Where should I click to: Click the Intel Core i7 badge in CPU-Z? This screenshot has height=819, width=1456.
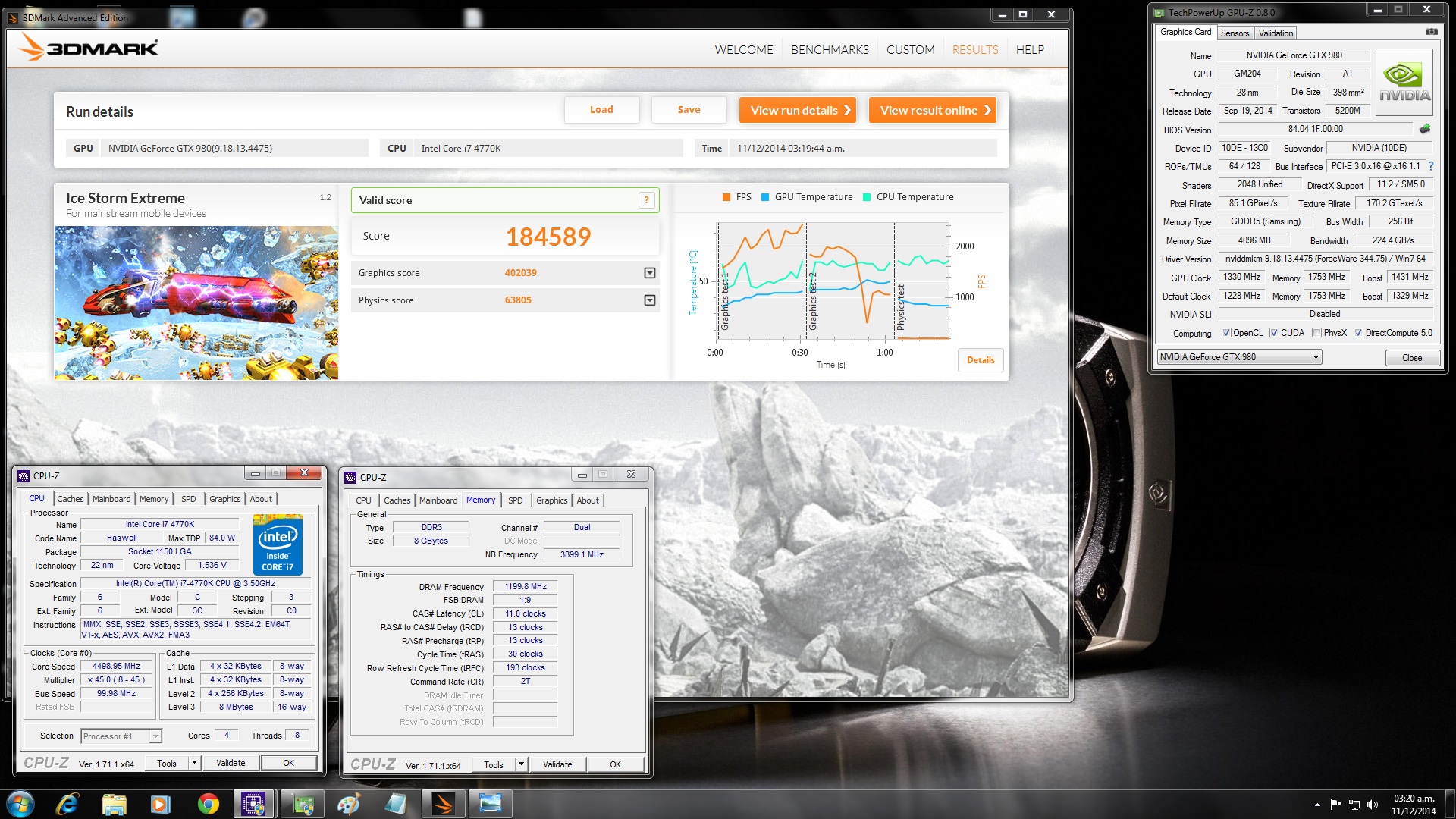pyautogui.click(x=278, y=545)
